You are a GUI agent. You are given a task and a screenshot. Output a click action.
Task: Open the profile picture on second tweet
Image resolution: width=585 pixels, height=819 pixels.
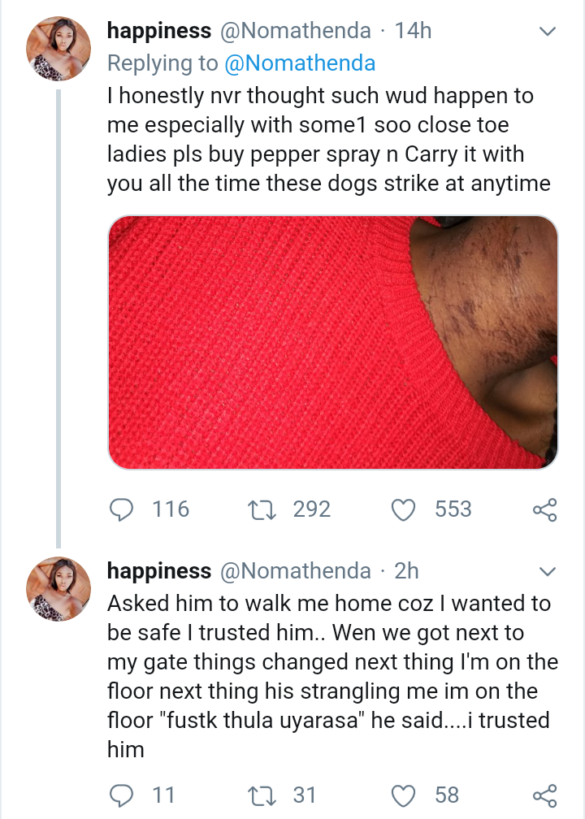point(58,589)
